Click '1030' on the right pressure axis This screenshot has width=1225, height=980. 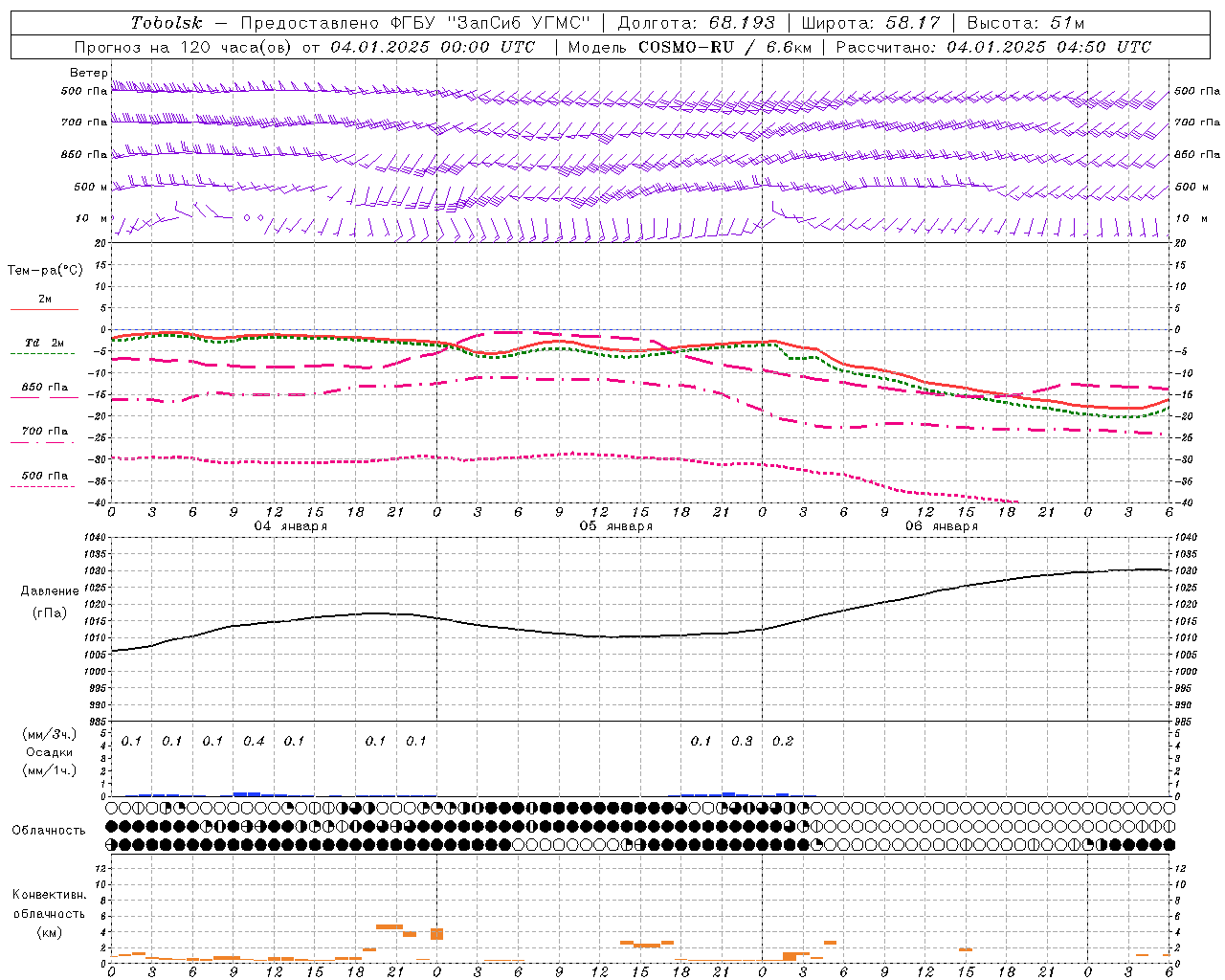(x=1186, y=571)
